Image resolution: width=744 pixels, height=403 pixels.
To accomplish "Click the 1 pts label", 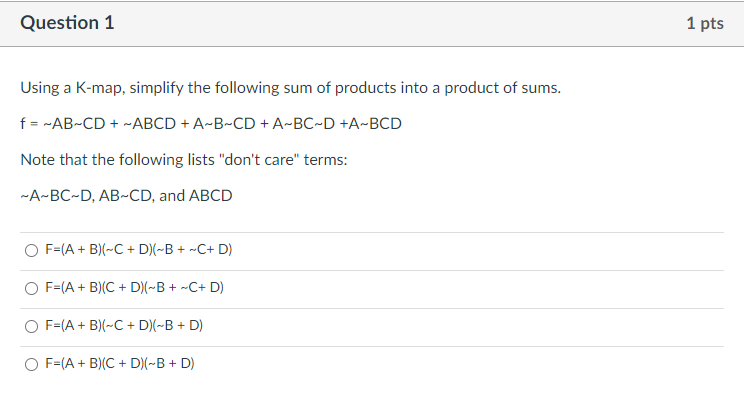I will [x=705, y=24].
